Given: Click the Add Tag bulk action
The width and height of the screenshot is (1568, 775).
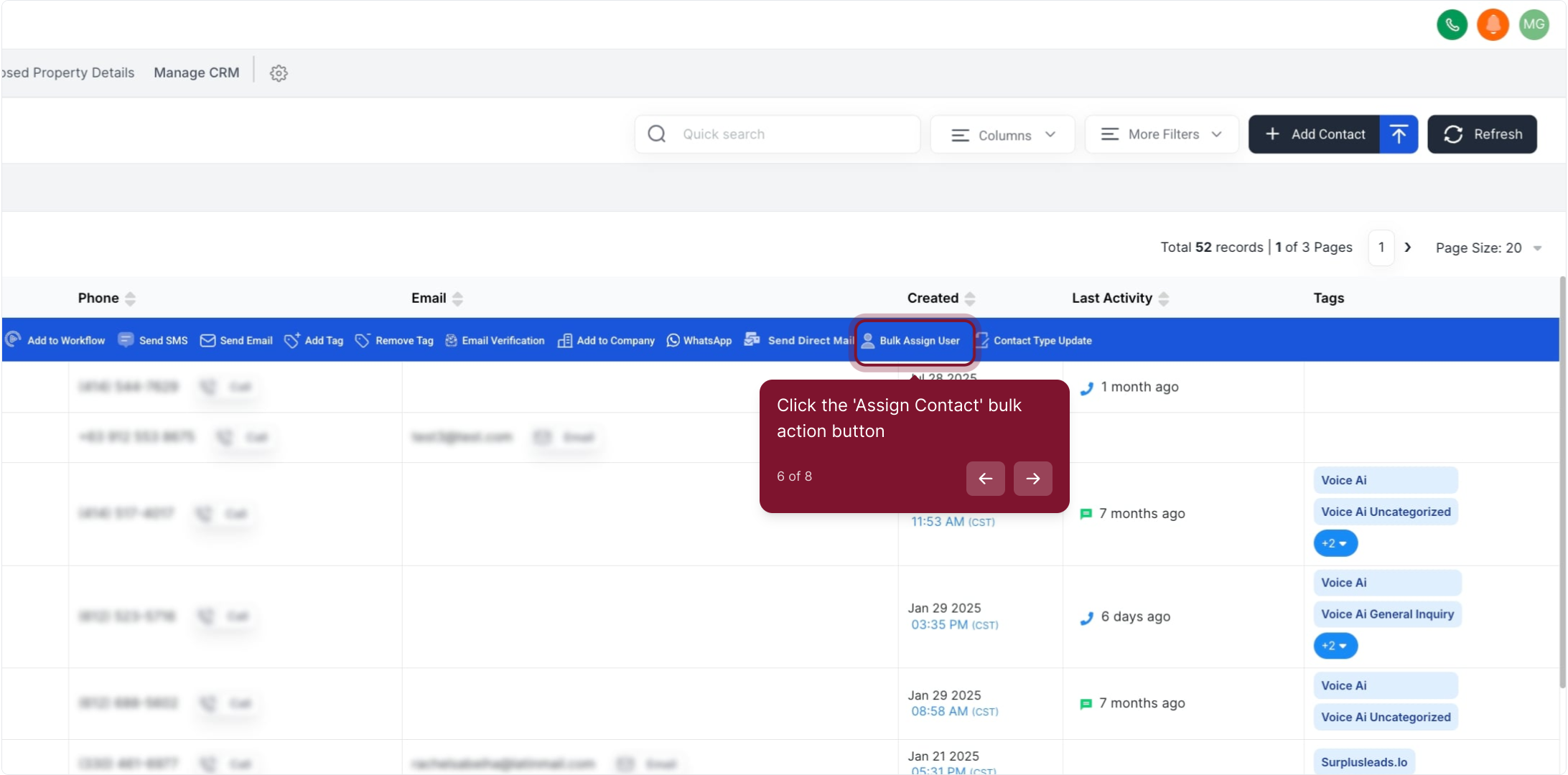Looking at the screenshot, I should pyautogui.click(x=314, y=341).
